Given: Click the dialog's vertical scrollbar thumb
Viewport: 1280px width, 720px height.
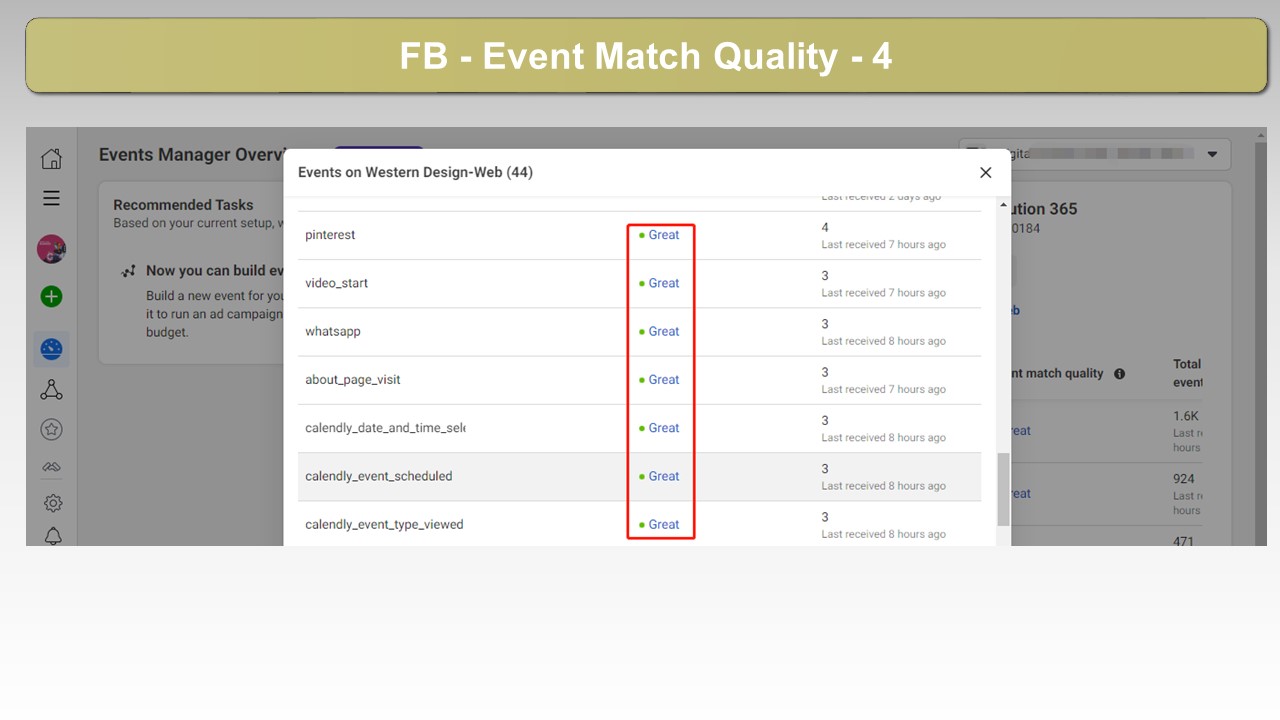Looking at the screenshot, I should coord(1003,489).
